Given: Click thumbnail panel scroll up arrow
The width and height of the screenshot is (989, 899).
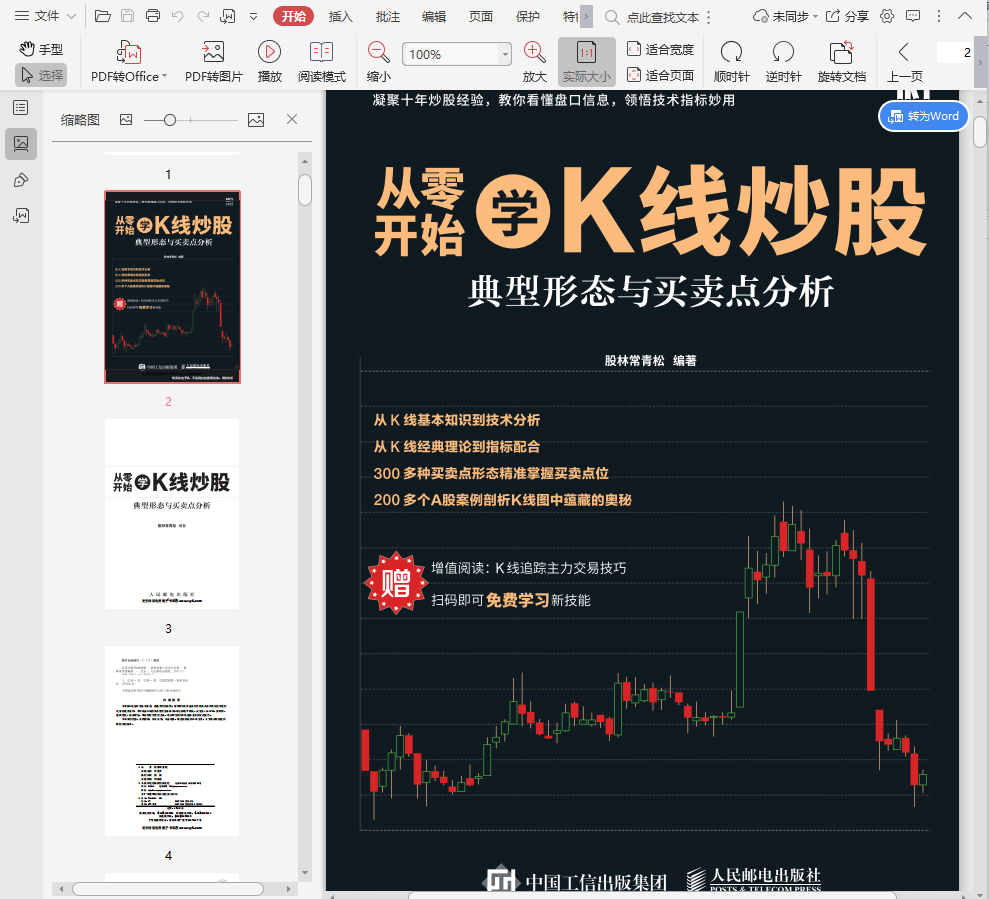Looking at the screenshot, I should (x=305, y=162).
